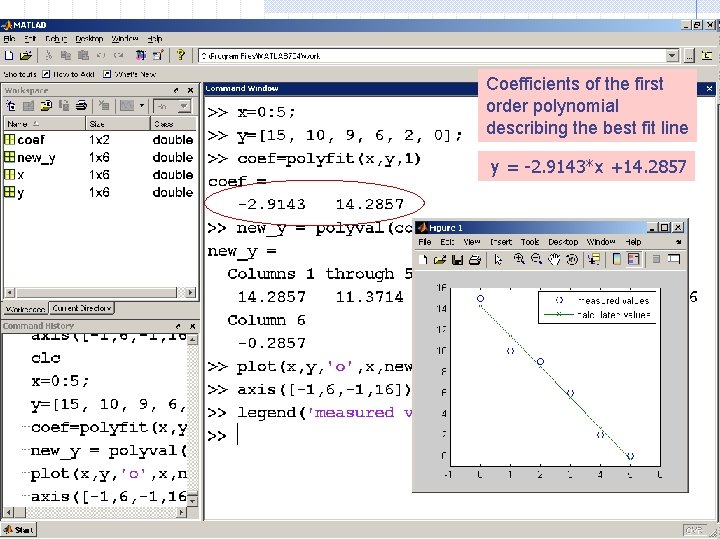Click the Copy icon in MATLAB toolbar
Screen dimensions: 720x540
coord(66,56)
